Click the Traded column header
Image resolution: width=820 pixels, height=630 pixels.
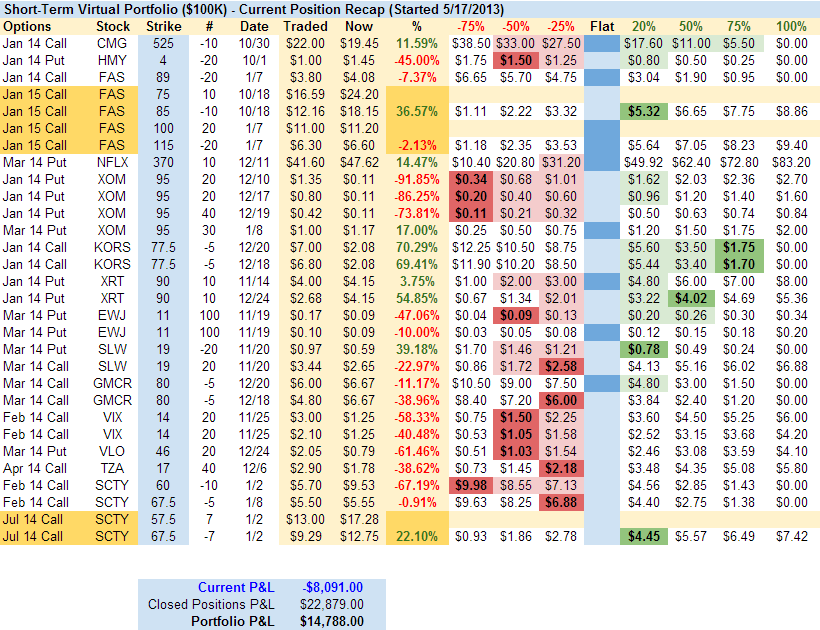pos(304,26)
